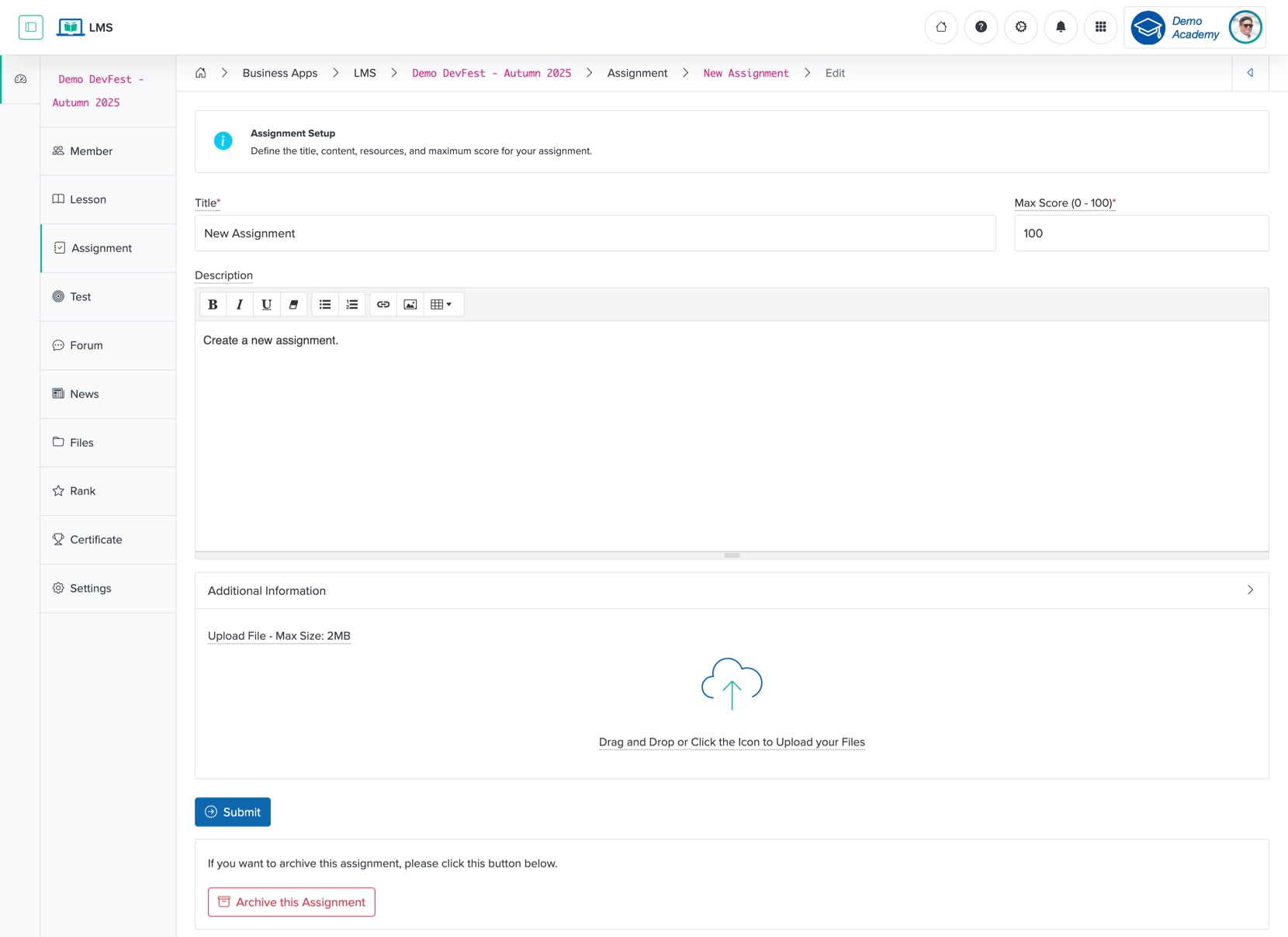Open notifications via the bell icon
This screenshot has height=937, width=1288.
[x=1061, y=27]
